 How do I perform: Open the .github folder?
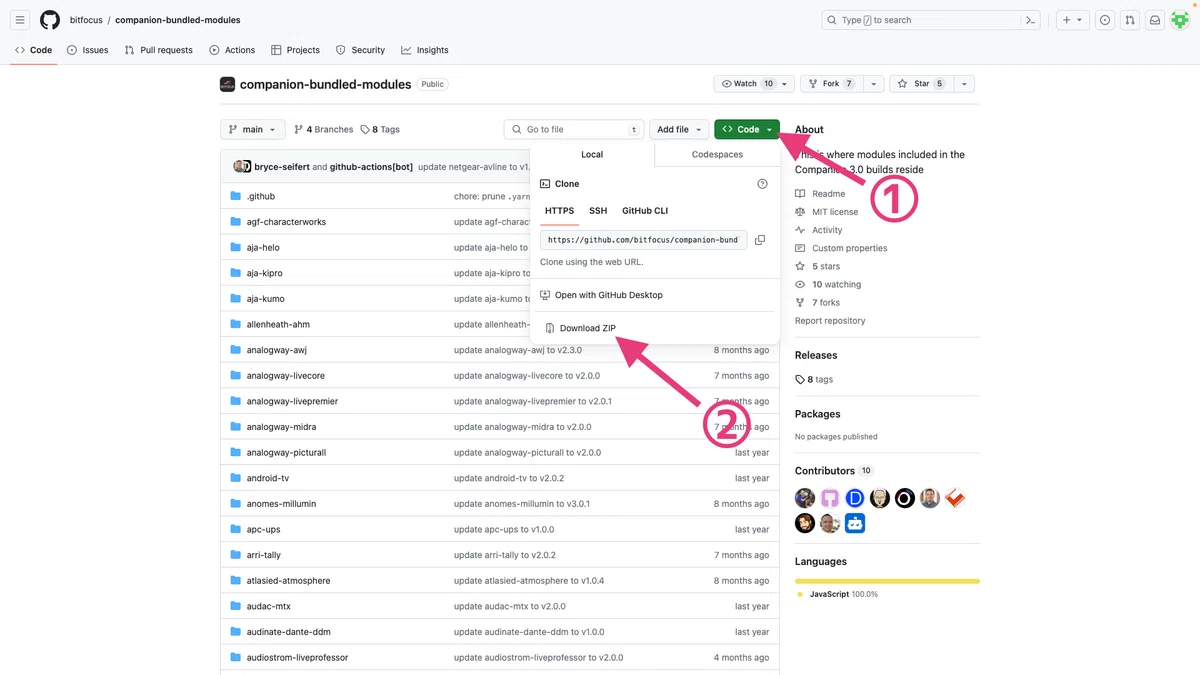[x=261, y=196]
